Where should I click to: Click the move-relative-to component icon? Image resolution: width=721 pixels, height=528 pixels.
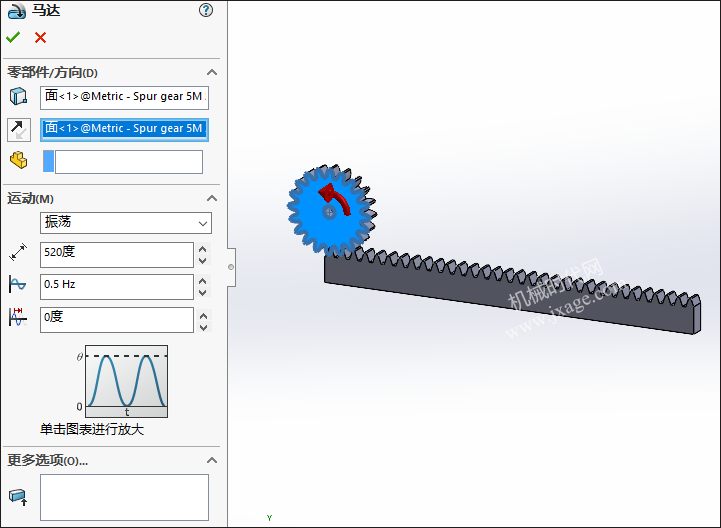(x=18, y=161)
